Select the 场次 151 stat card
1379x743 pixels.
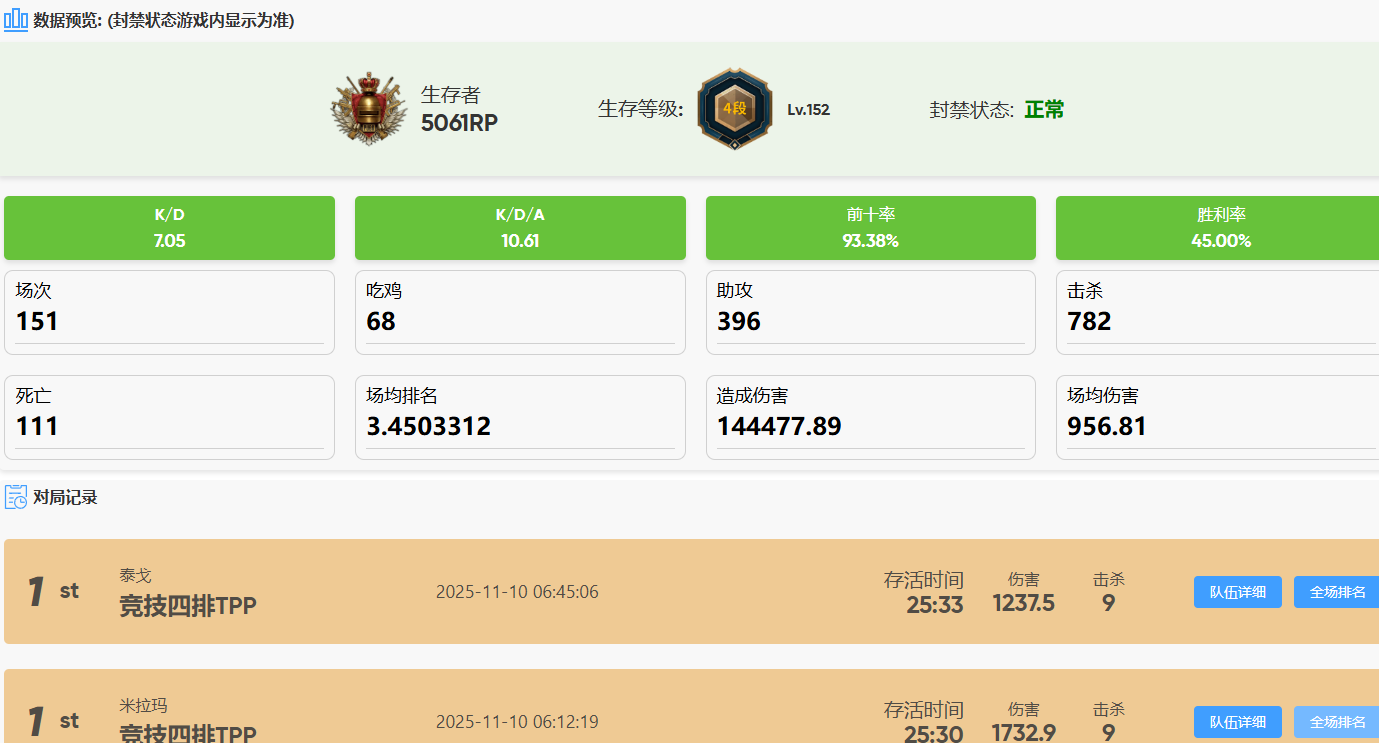tap(169, 312)
